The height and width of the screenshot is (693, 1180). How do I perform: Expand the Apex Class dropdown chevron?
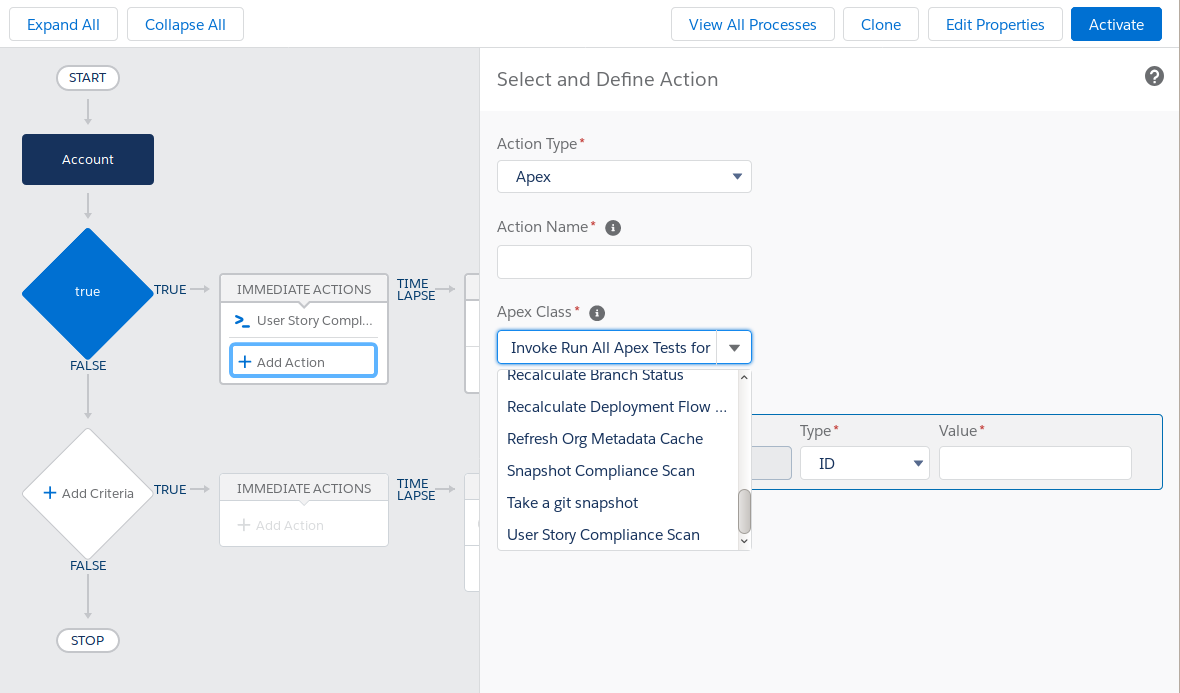pyautogui.click(x=735, y=347)
